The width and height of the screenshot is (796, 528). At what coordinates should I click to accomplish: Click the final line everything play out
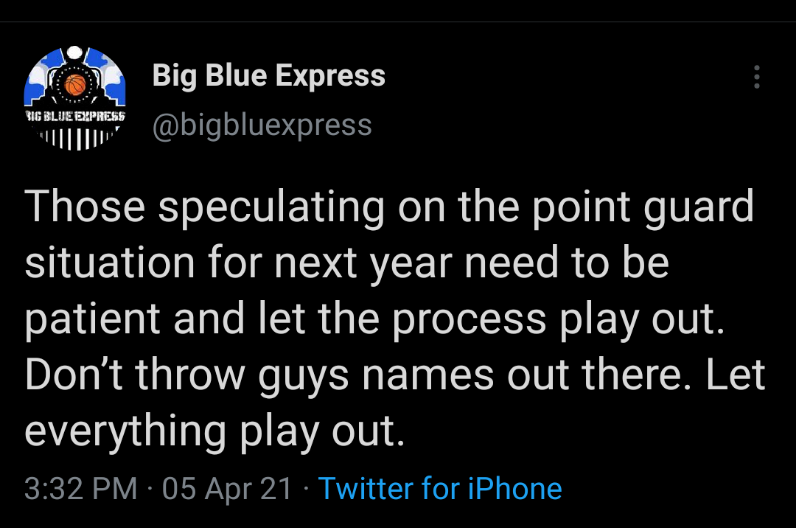coord(214,431)
